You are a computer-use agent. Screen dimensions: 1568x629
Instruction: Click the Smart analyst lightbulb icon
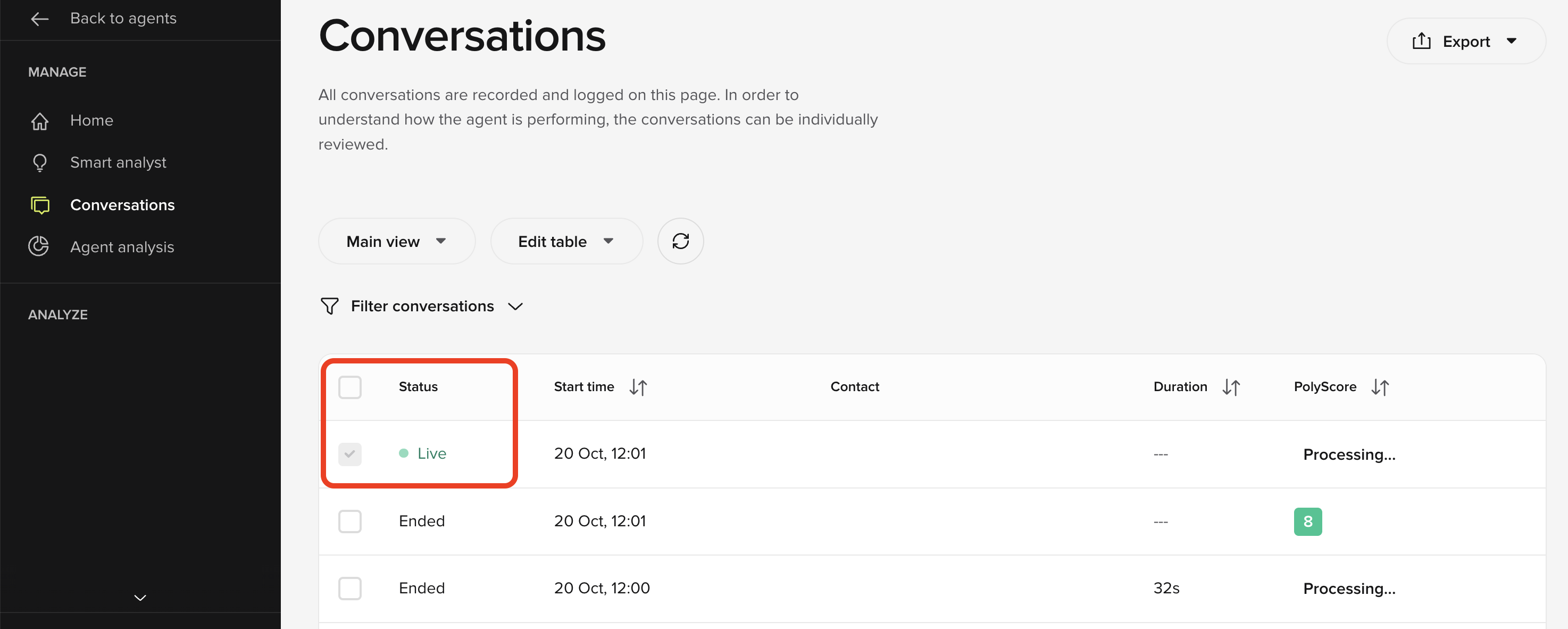[39, 163]
